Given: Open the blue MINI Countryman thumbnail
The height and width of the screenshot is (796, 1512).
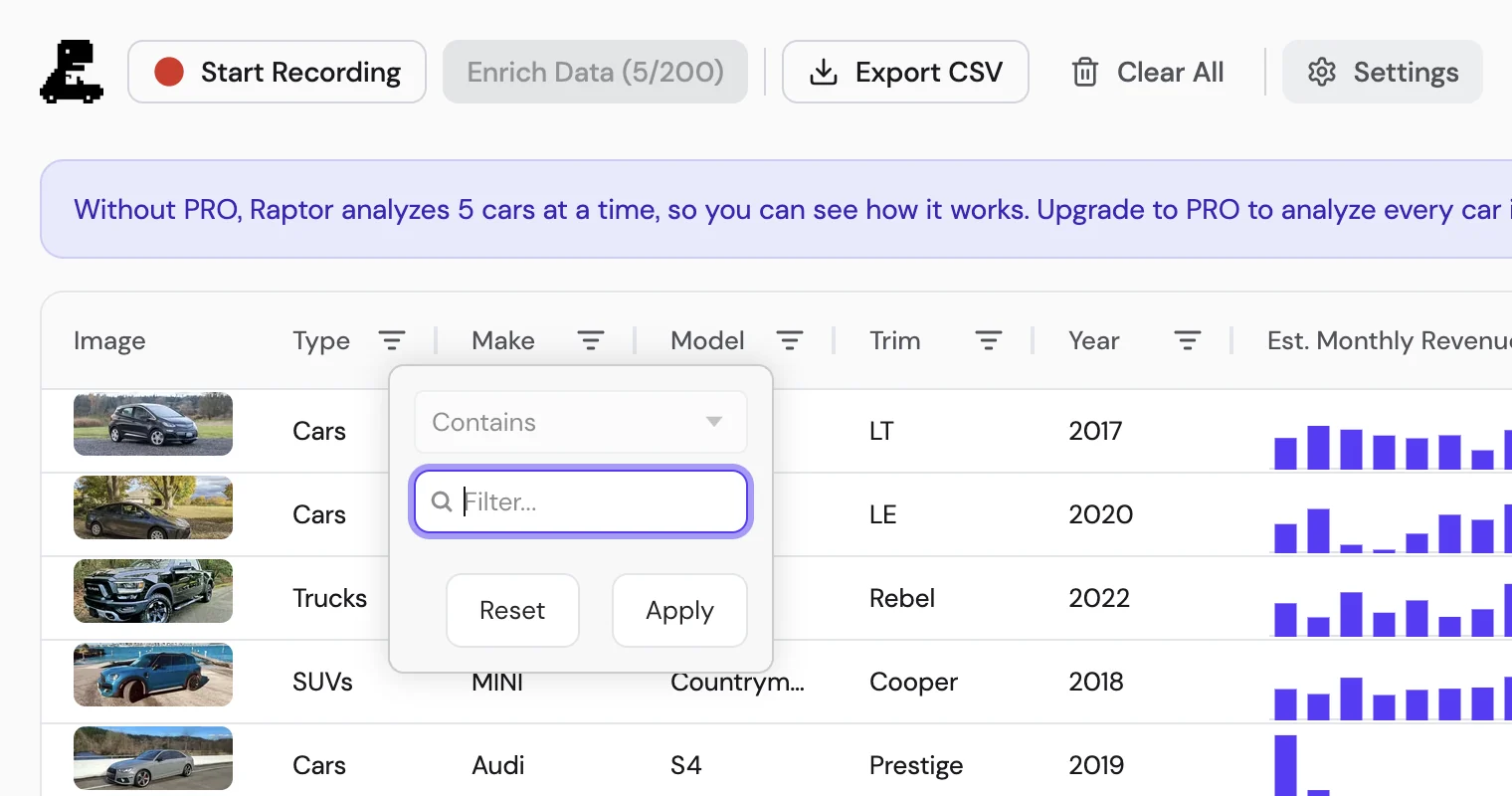Looking at the screenshot, I should pos(153,675).
